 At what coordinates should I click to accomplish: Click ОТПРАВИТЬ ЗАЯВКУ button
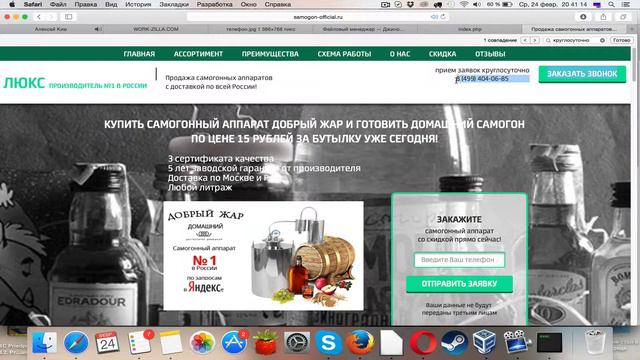(459, 284)
